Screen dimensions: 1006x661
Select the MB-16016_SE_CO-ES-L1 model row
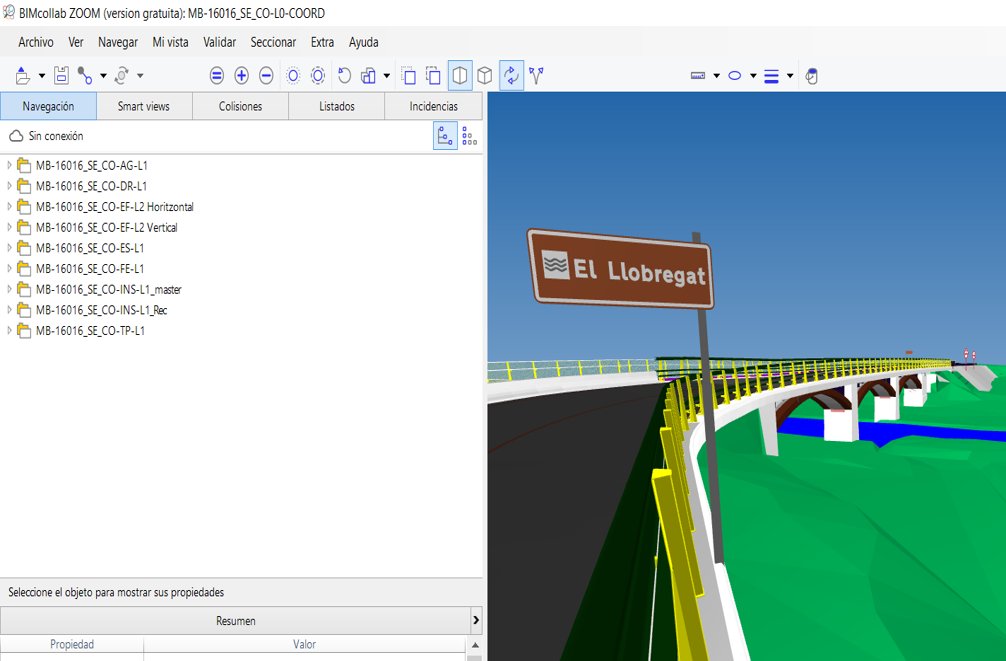[90, 248]
